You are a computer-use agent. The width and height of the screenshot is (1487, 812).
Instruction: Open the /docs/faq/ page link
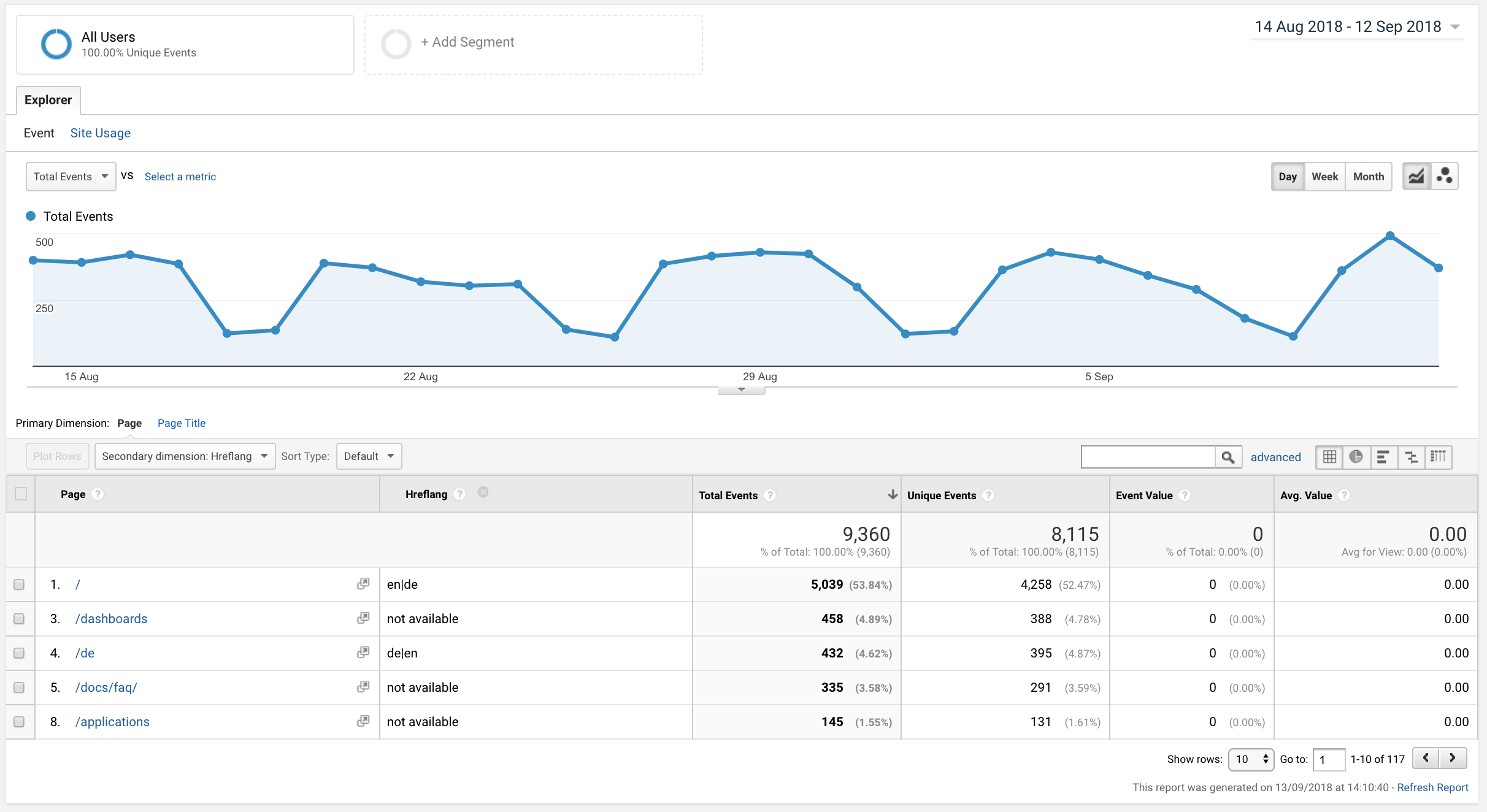pyautogui.click(x=106, y=688)
